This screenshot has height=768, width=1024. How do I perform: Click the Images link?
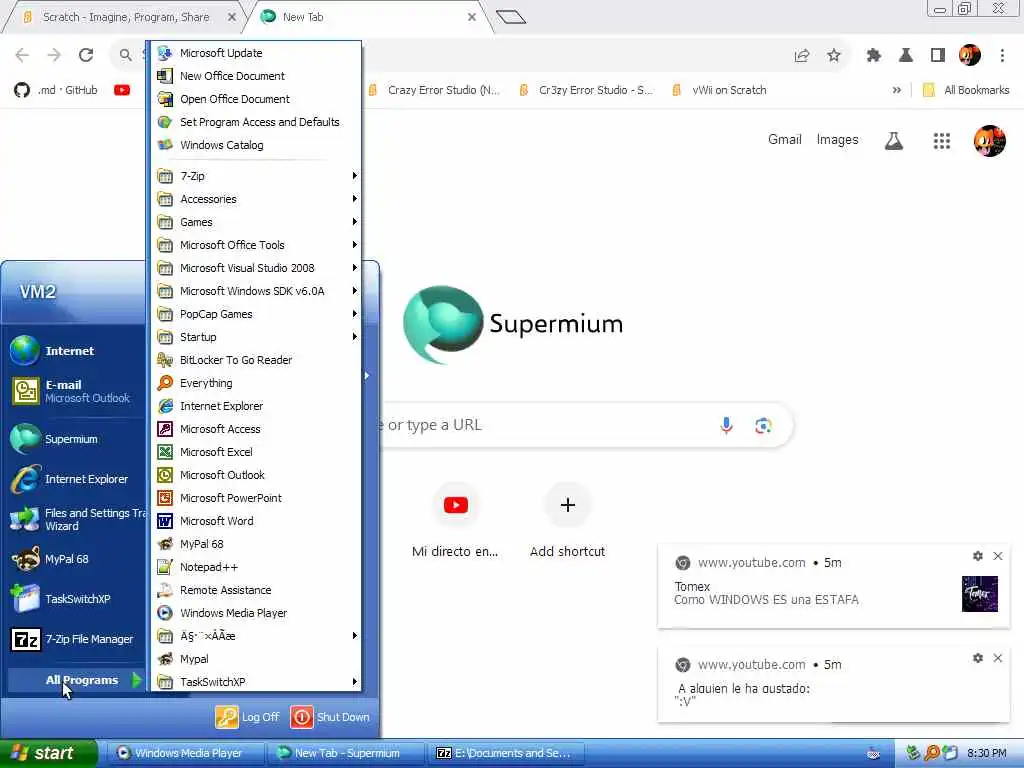[x=837, y=140]
